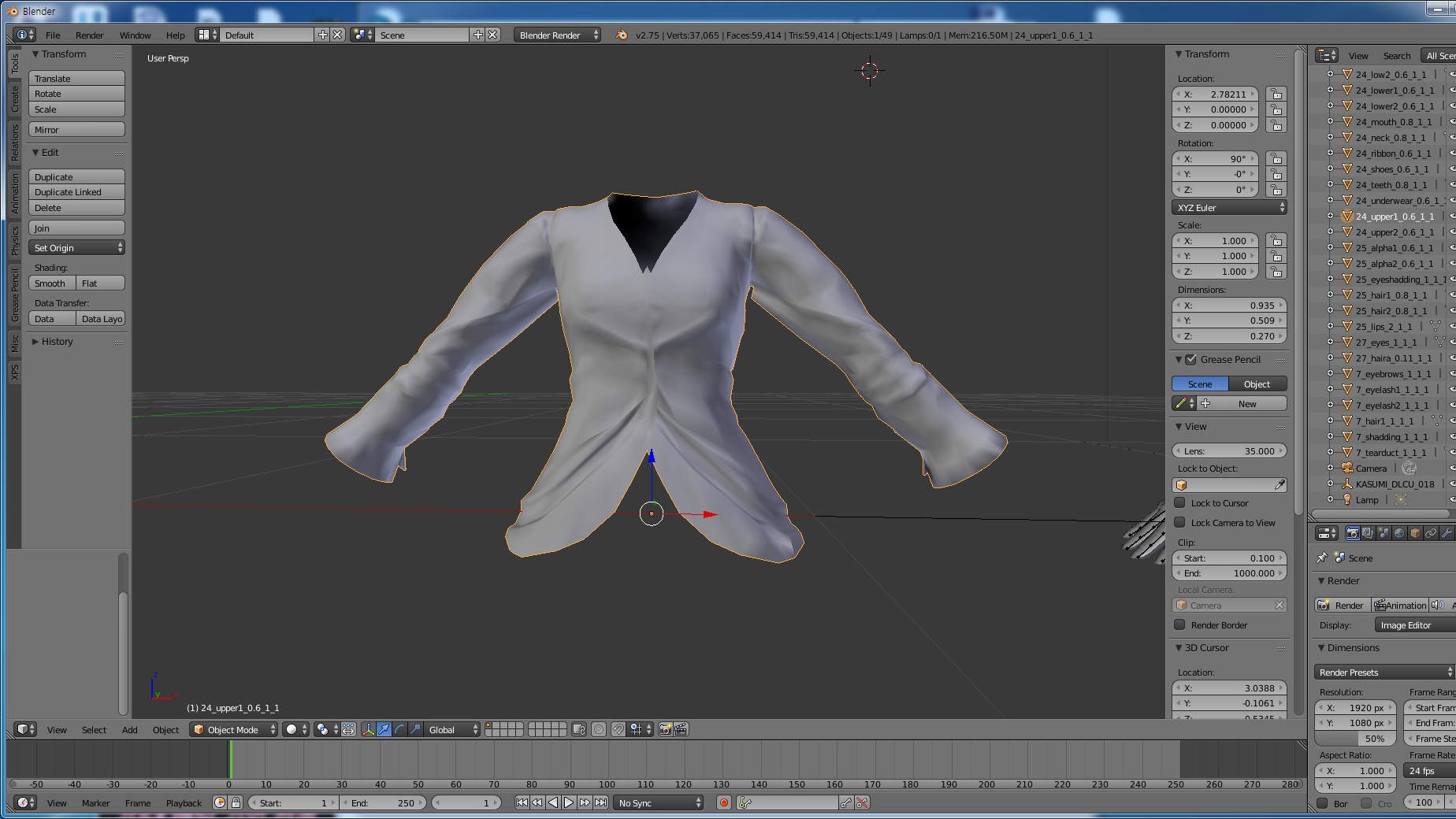
Task: Switch to the Grease Pencil sidebar tab
Action: (14, 295)
